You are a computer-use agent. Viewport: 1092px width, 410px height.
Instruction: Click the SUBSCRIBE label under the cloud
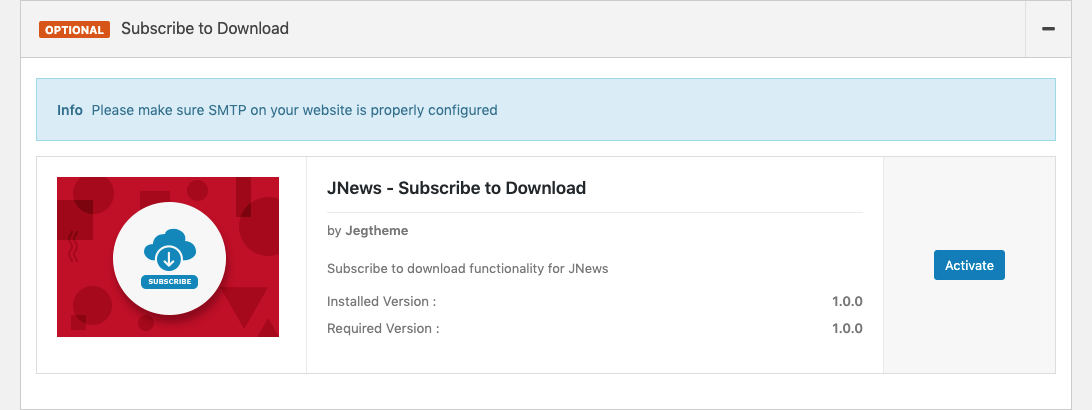169,282
